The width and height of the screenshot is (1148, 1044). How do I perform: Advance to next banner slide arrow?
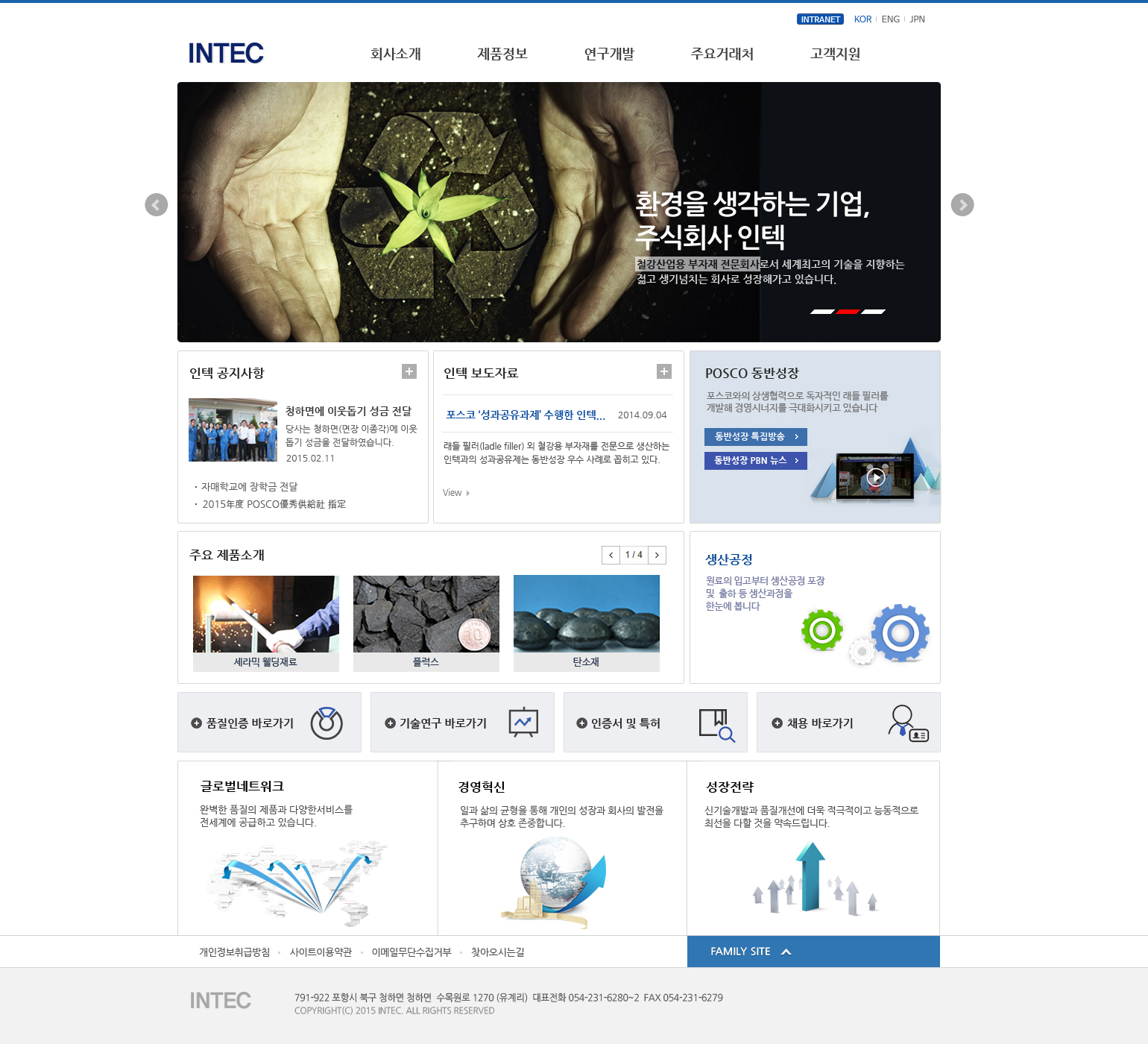click(962, 204)
